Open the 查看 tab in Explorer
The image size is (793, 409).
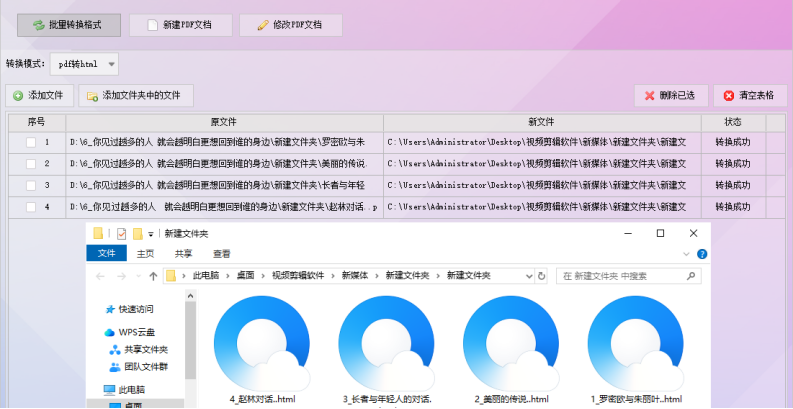click(x=222, y=254)
